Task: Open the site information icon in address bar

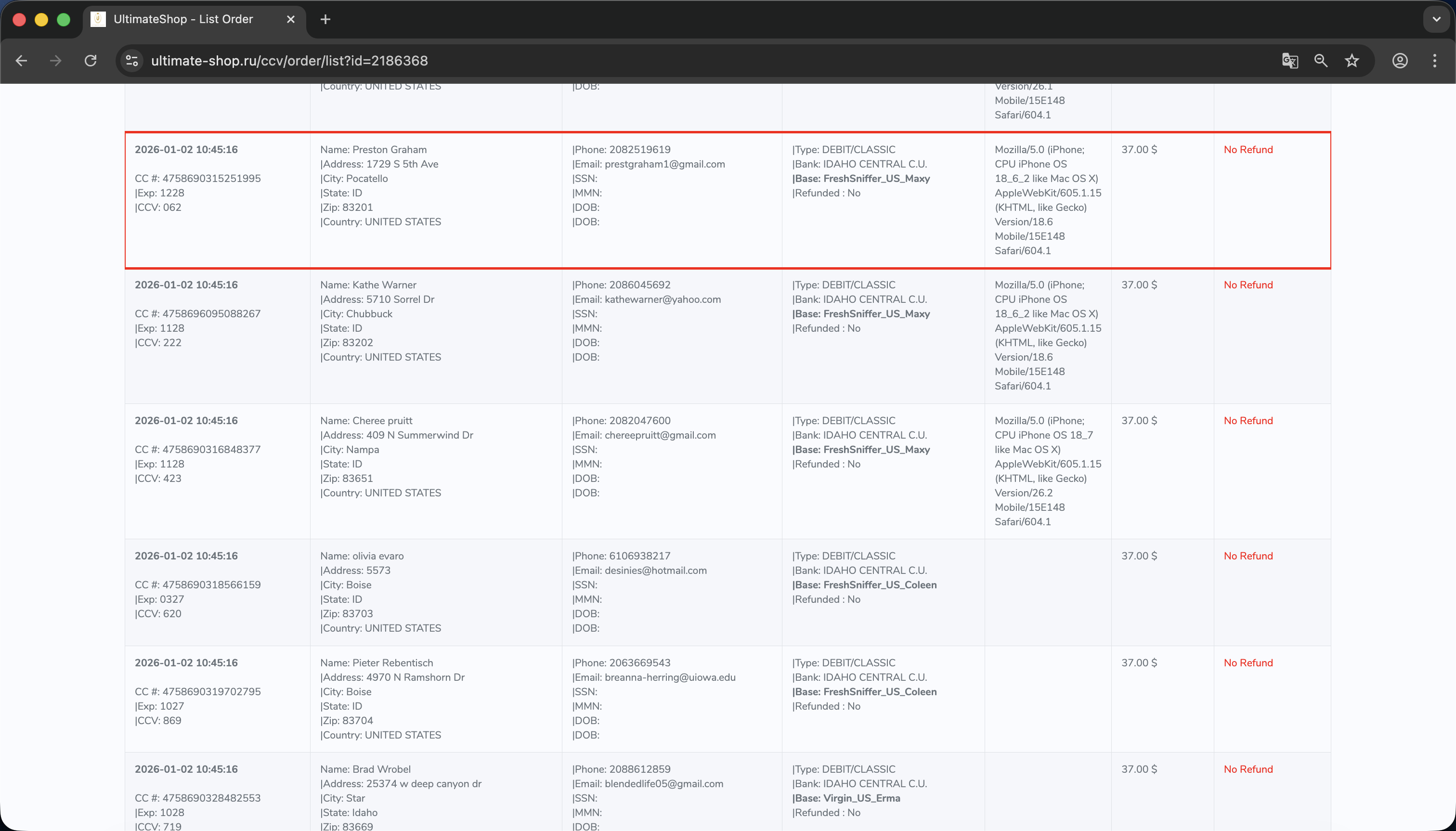Action: [132, 61]
